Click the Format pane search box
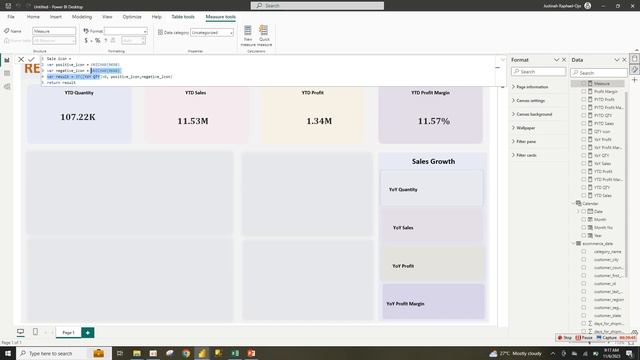Image resolution: width=640 pixels, height=360 pixels. click(538, 72)
